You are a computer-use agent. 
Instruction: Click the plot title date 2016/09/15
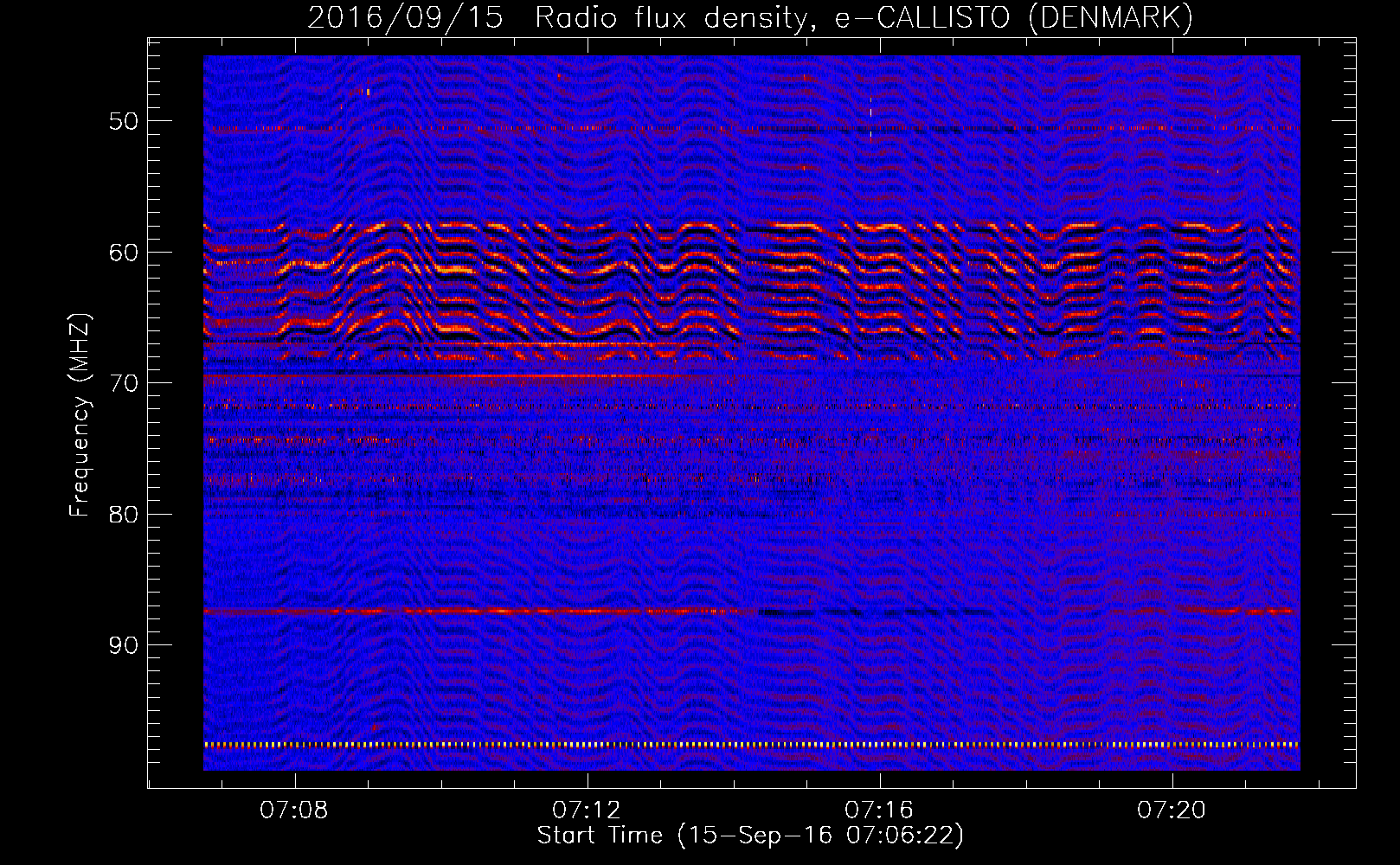click(405, 18)
